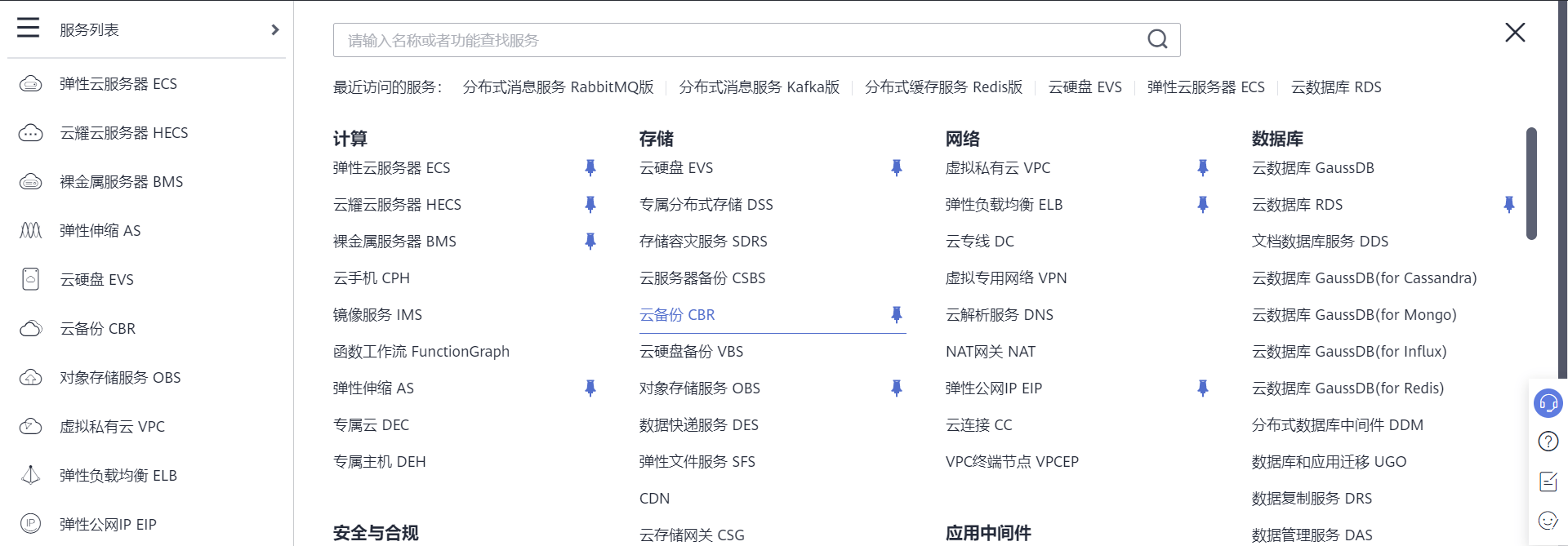
Task: Open CDN service in 存储 list
Action: pyautogui.click(x=655, y=499)
